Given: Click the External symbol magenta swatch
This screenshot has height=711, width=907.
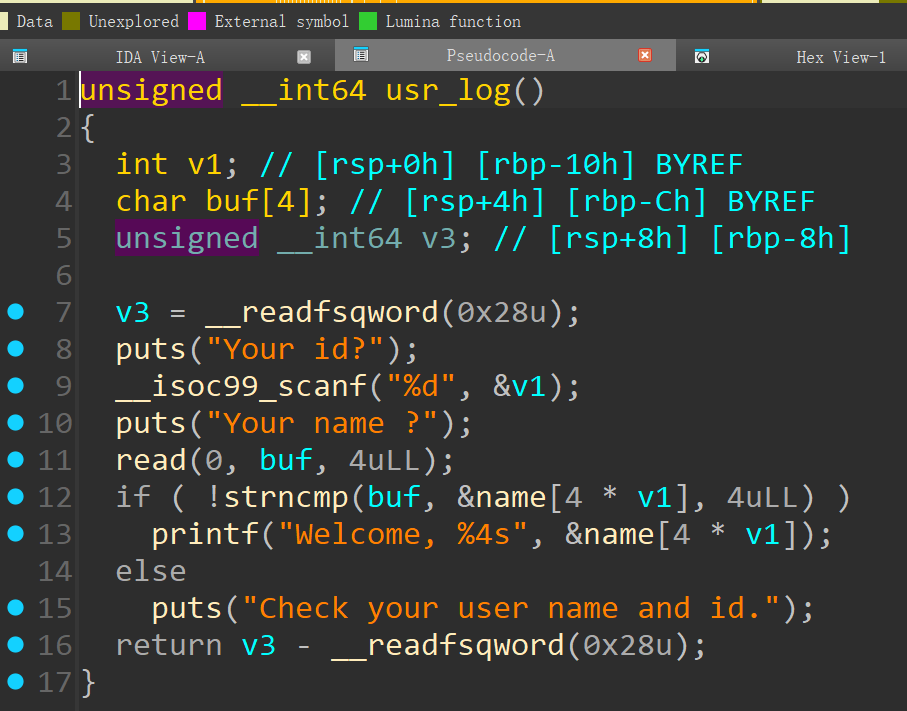Looking at the screenshot, I should click(x=197, y=21).
